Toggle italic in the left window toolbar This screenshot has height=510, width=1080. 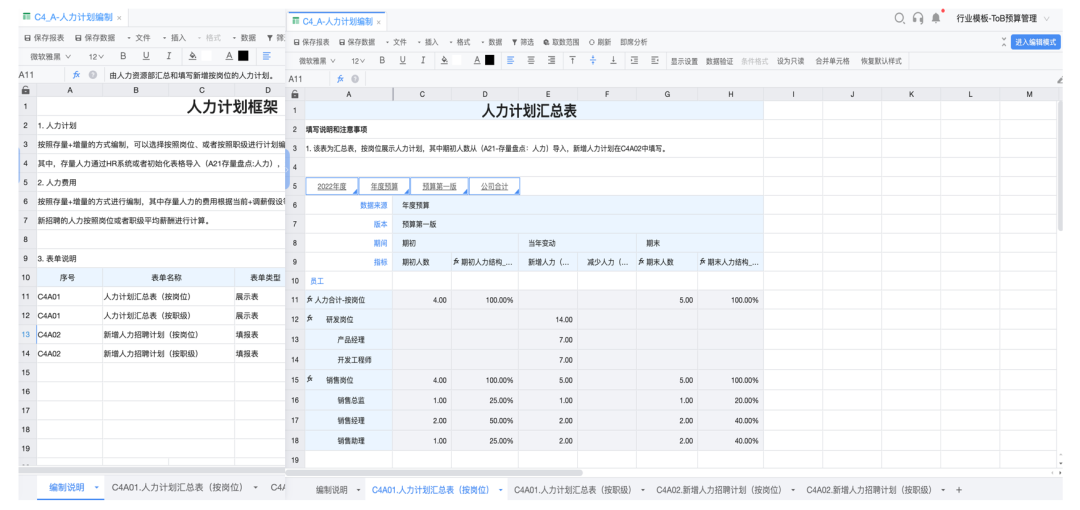(x=169, y=57)
